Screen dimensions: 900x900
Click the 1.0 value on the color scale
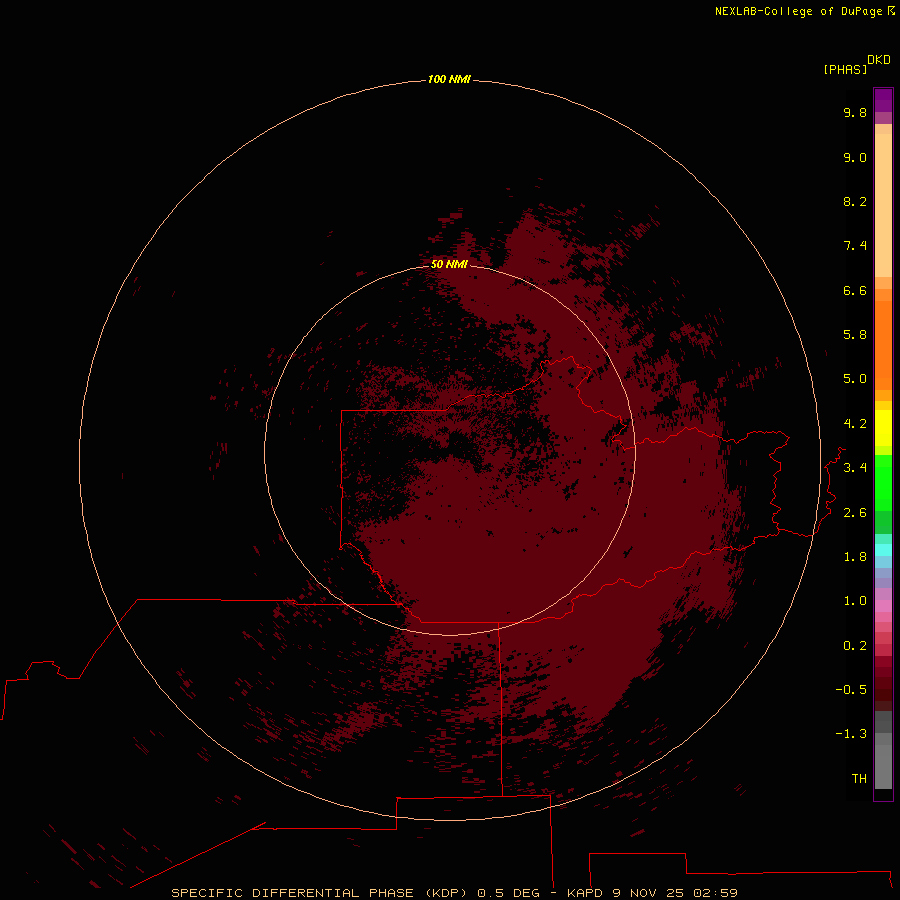coord(855,601)
